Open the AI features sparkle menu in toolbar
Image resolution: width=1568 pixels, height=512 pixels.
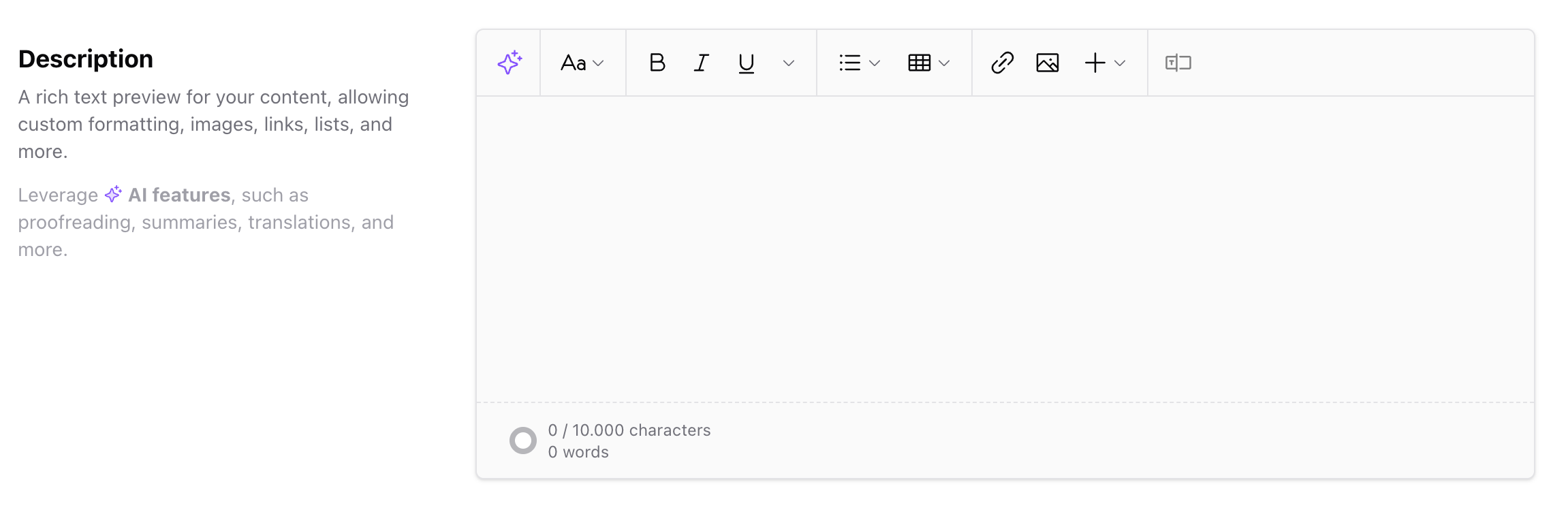[x=509, y=63]
